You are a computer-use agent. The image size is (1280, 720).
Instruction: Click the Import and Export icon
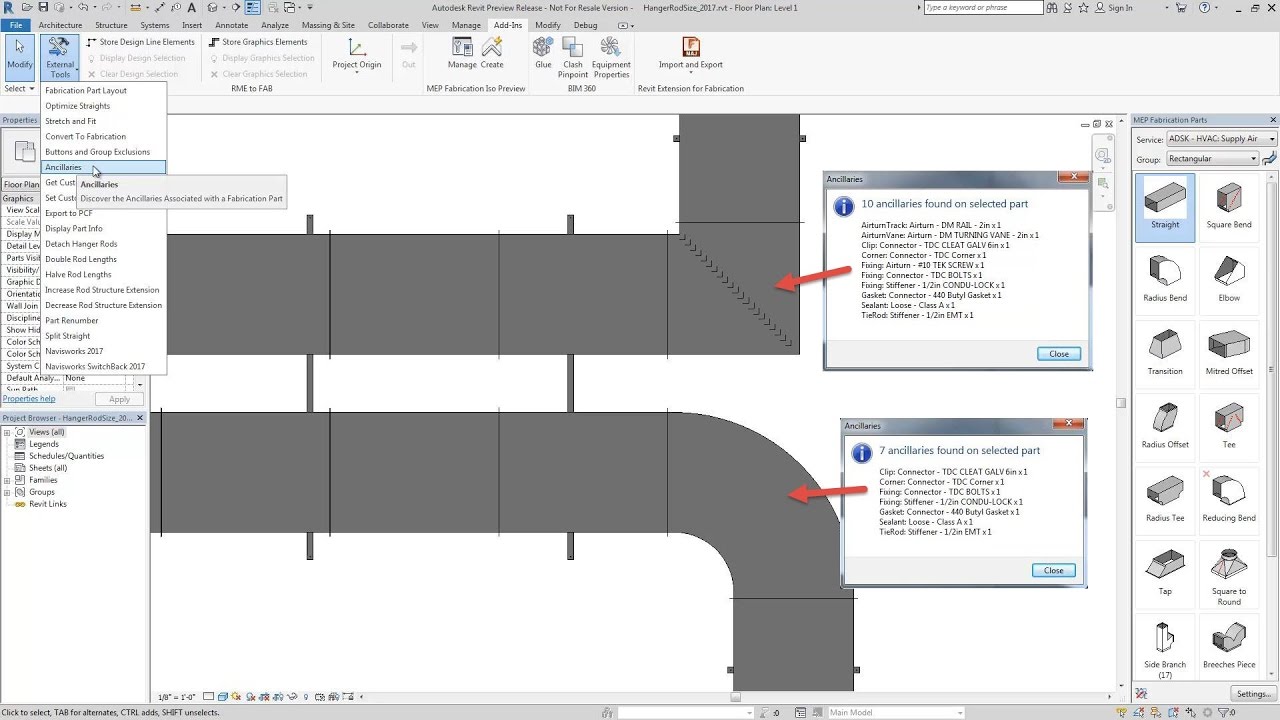pos(690,53)
